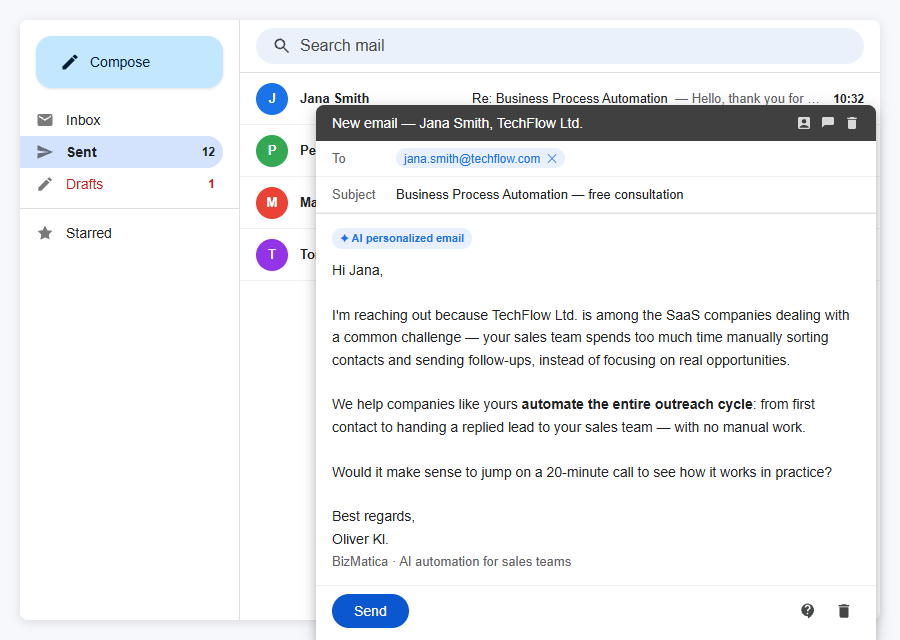This screenshot has height=640, width=900.
Task: Click the Drafts pencil icon
Action: tap(45, 184)
